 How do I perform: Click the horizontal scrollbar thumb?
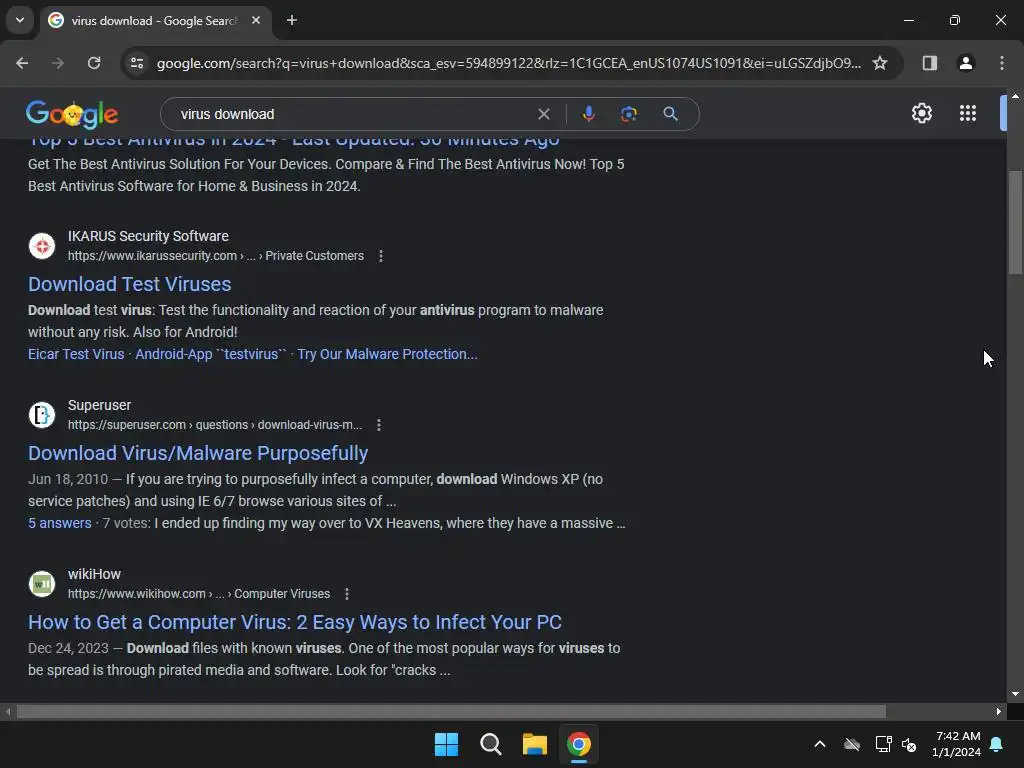tap(451, 711)
